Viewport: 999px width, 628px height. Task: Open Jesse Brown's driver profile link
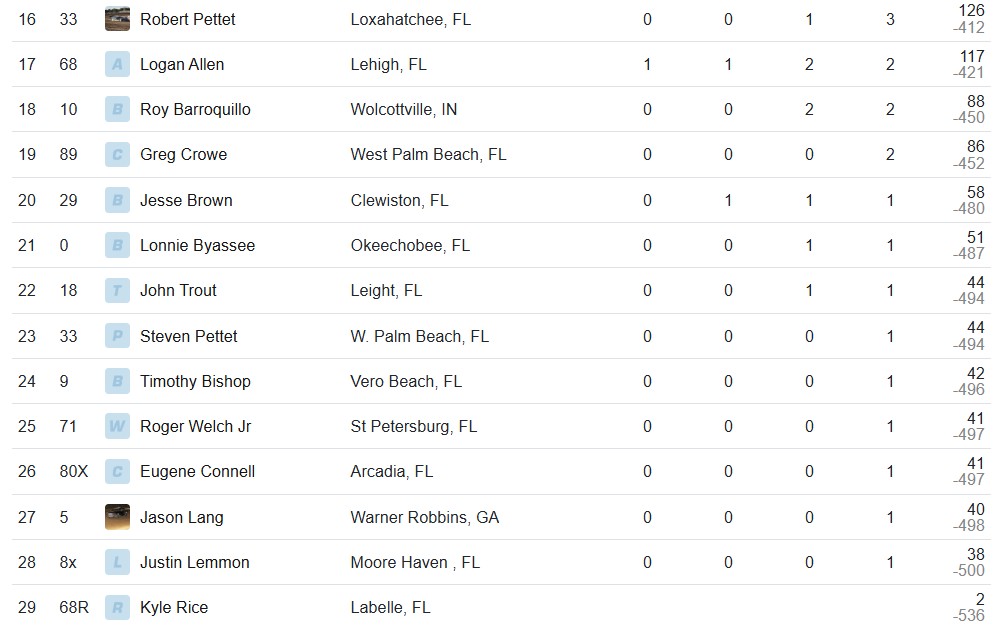[x=186, y=200]
